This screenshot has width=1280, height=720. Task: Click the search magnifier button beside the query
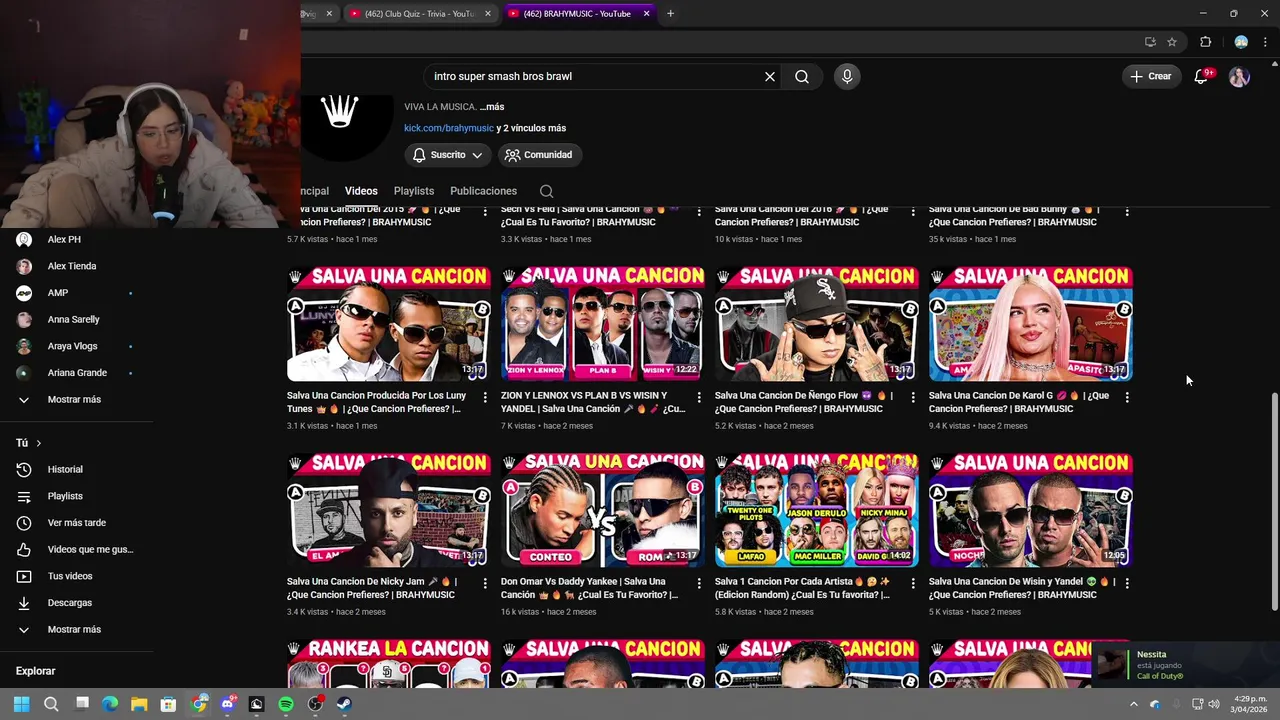802,76
